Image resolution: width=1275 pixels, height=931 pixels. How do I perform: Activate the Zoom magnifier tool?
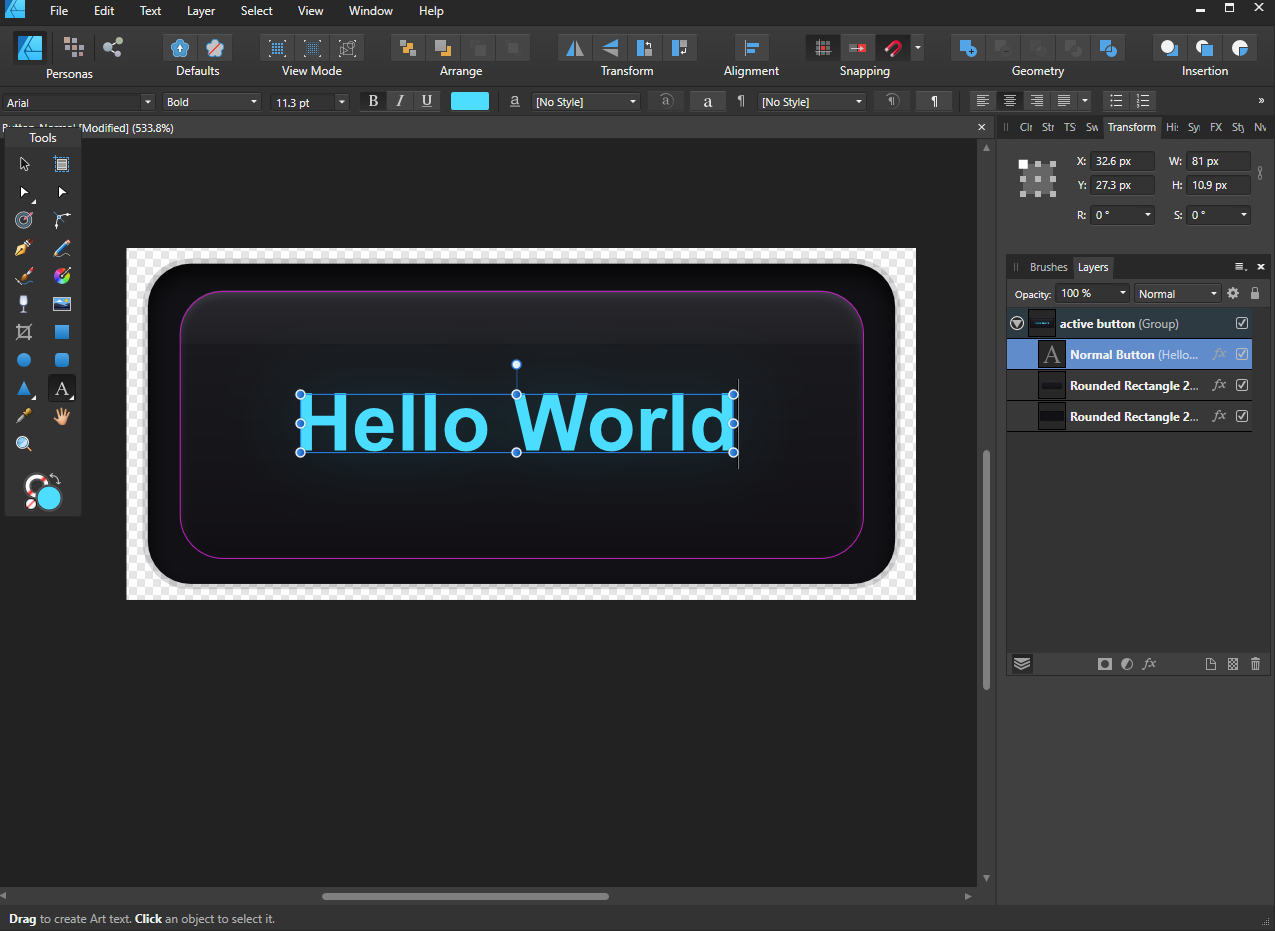click(x=24, y=444)
